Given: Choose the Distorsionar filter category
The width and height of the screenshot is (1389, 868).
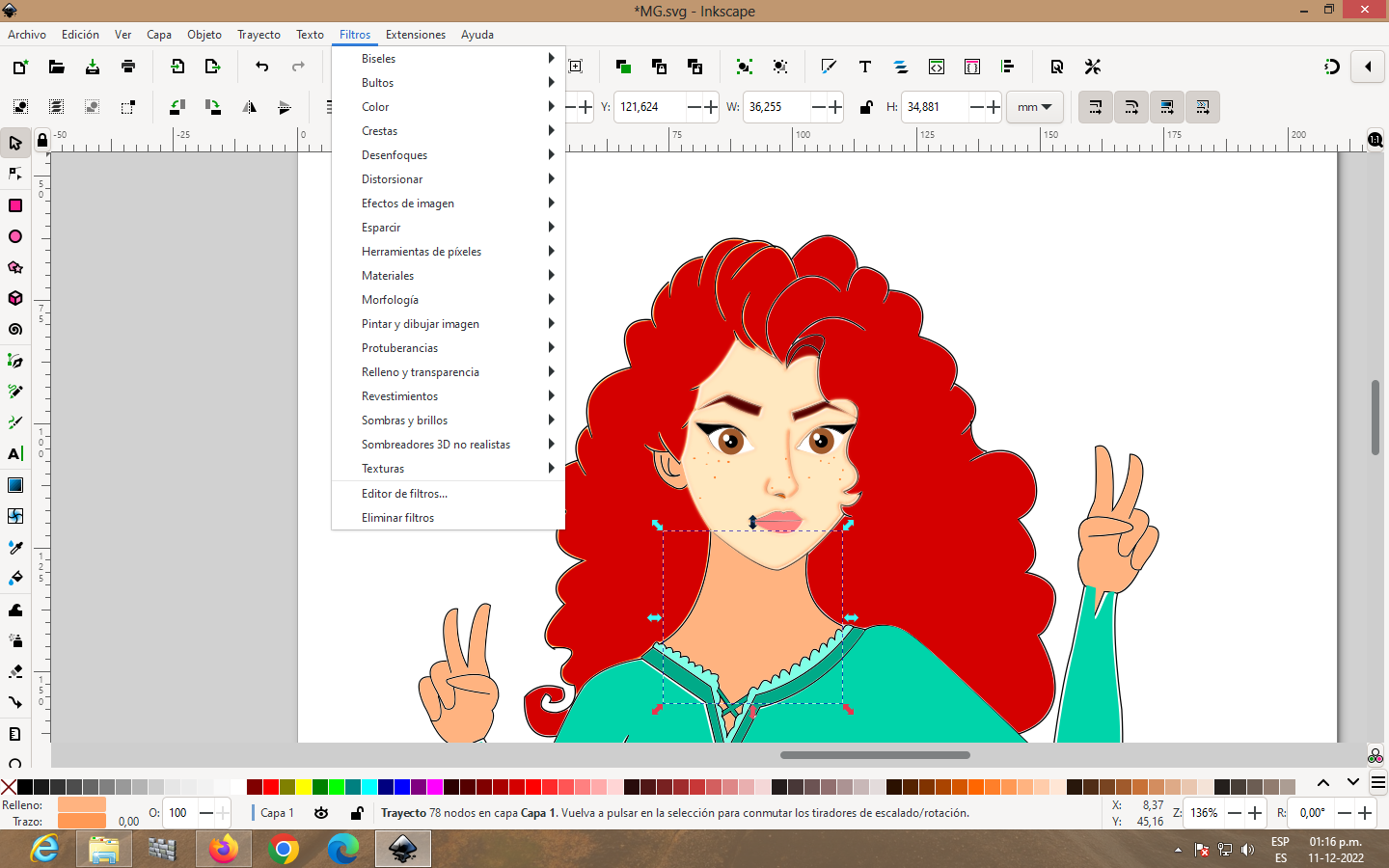Looking at the screenshot, I should pyautogui.click(x=448, y=179).
